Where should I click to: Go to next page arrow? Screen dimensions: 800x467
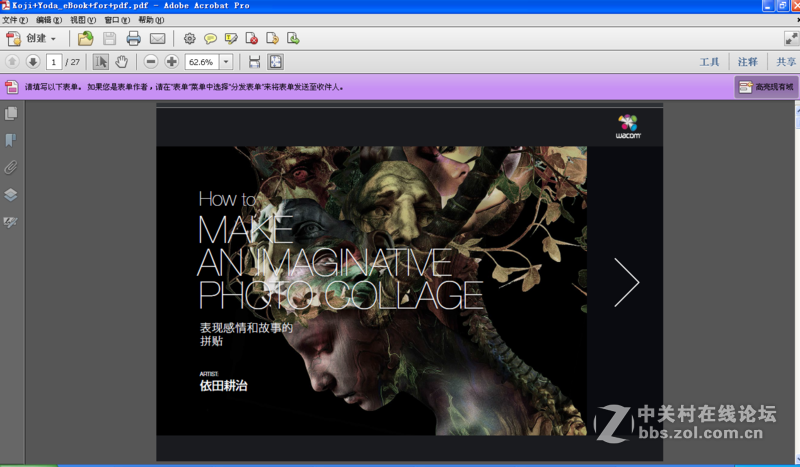point(33,62)
